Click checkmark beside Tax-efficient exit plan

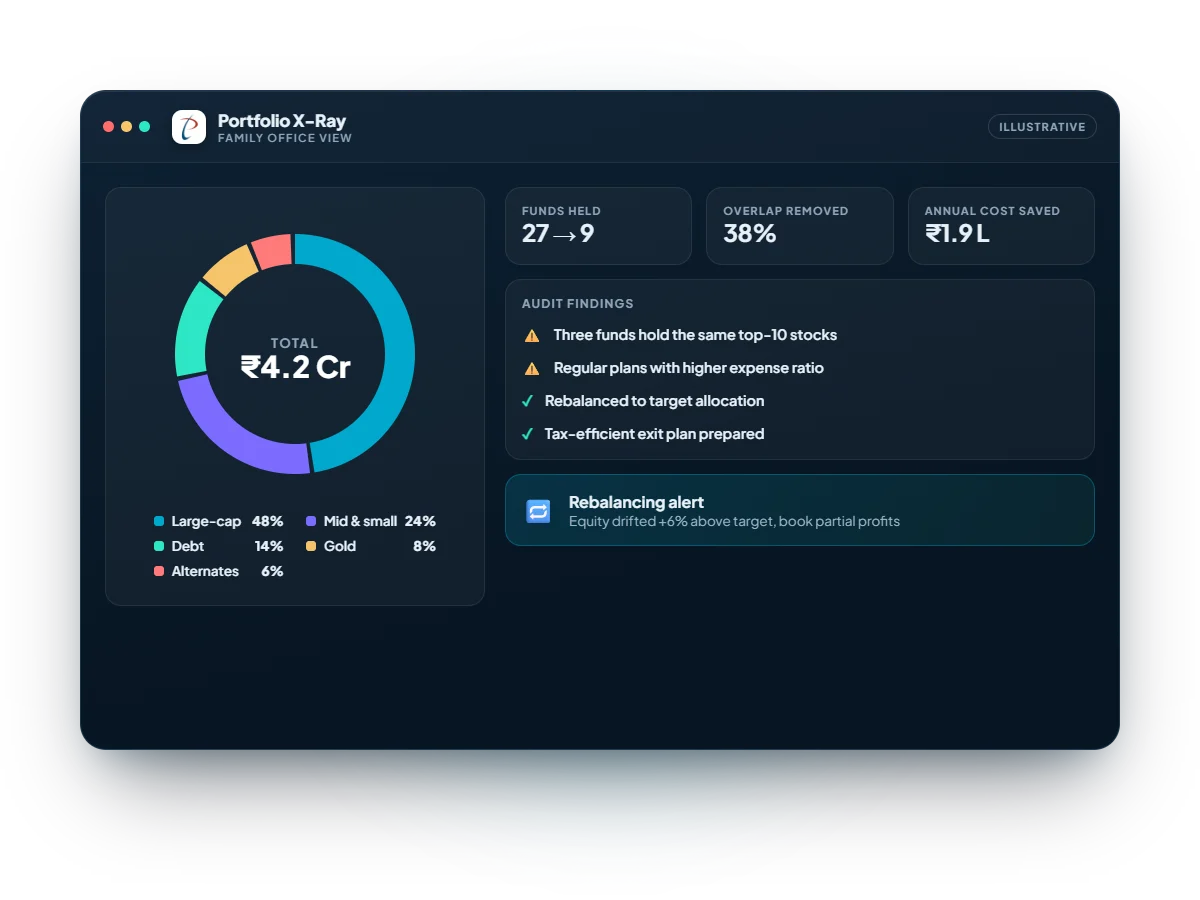pyautogui.click(x=528, y=434)
